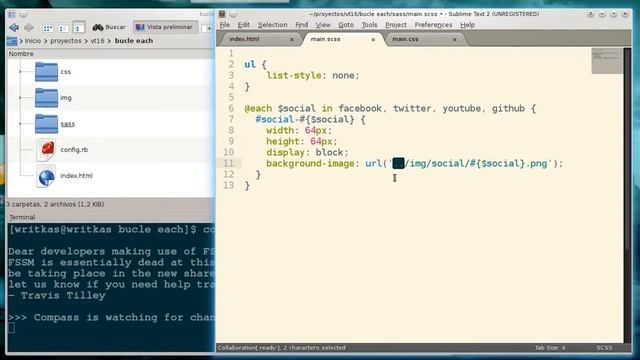Switch Dolphin to icons view mode
640x360 pixels.
(48, 28)
